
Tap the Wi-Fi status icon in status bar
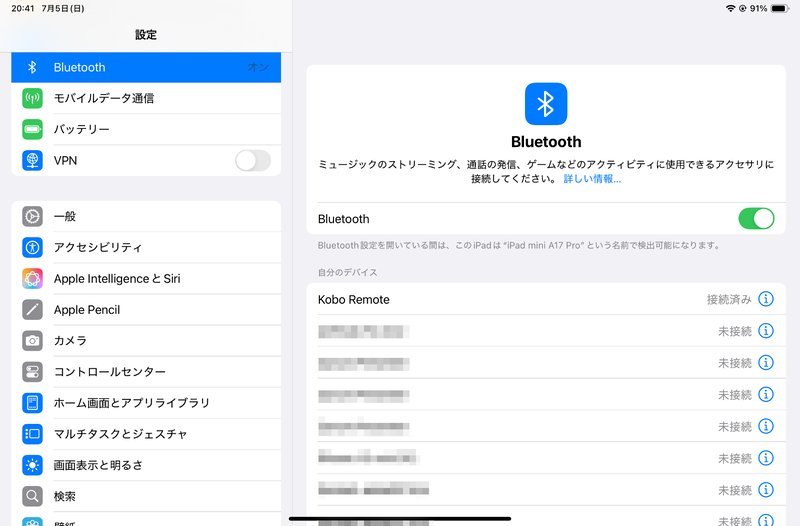[x=731, y=8]
